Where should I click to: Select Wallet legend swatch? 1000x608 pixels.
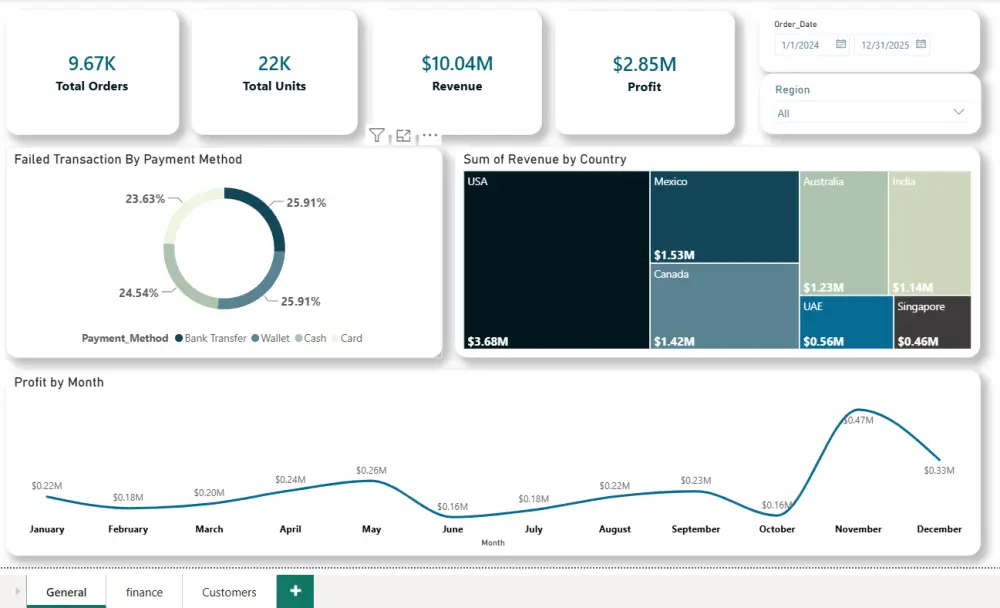tap(255, 338)
